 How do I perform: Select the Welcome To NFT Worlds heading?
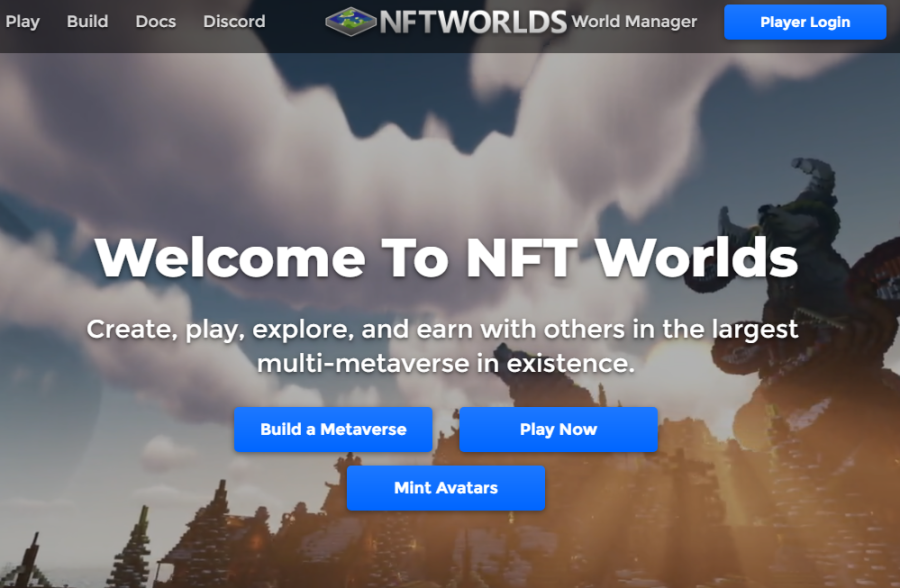447,258
